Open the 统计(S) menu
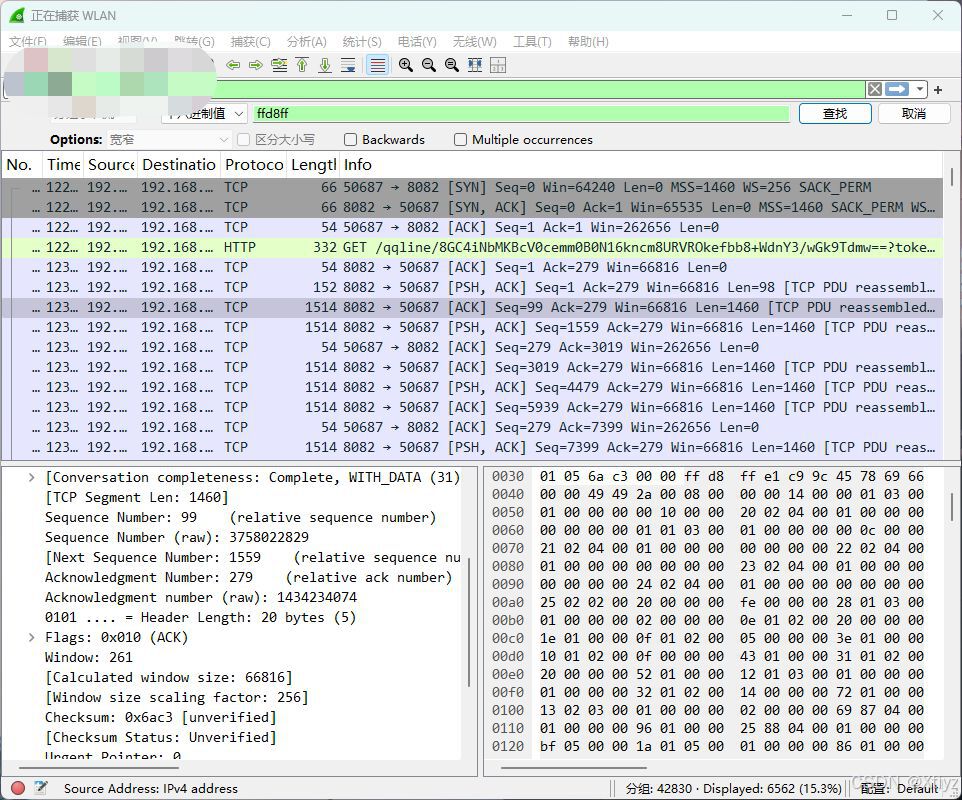This screenshot has width=962, height=800. (362, 42)
